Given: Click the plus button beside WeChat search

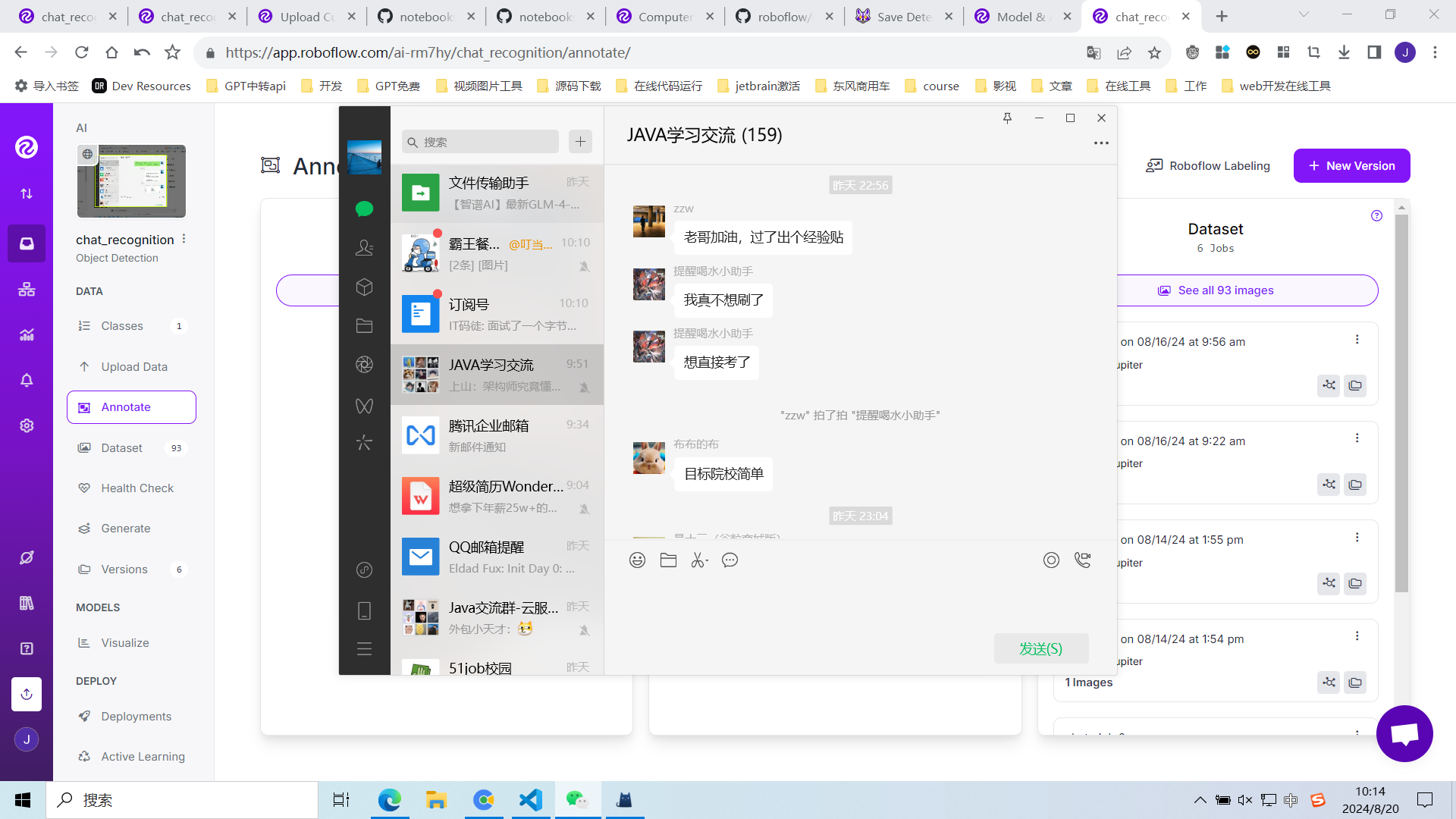Looking at the screenshot, I should [580, 142].
